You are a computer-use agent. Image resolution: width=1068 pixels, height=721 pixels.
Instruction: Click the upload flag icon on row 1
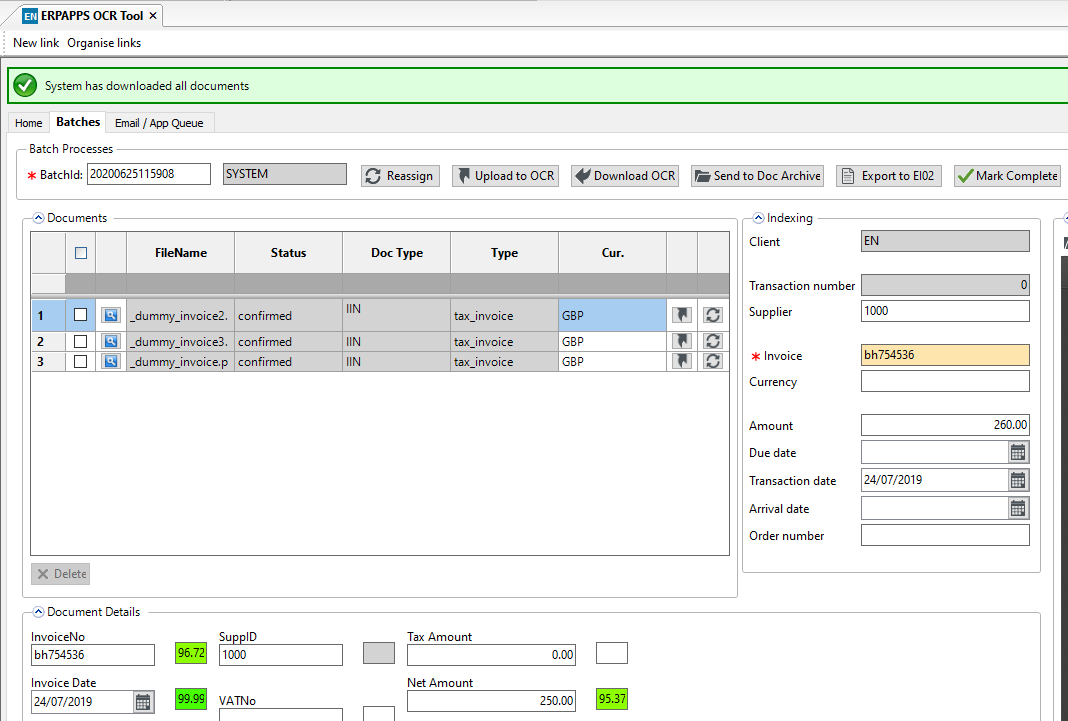coord(681,315)
